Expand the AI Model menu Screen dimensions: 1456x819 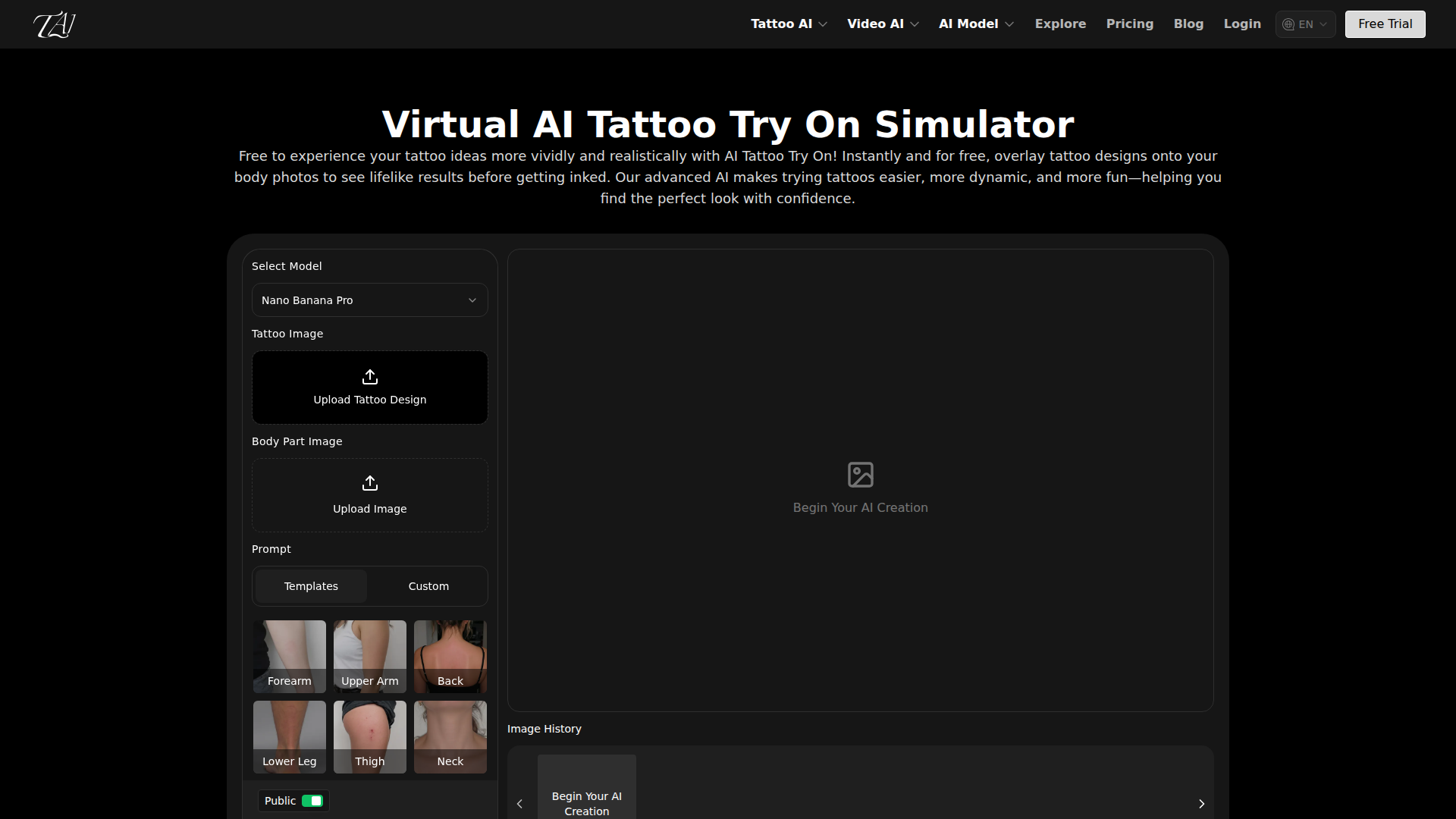point(976,24)
